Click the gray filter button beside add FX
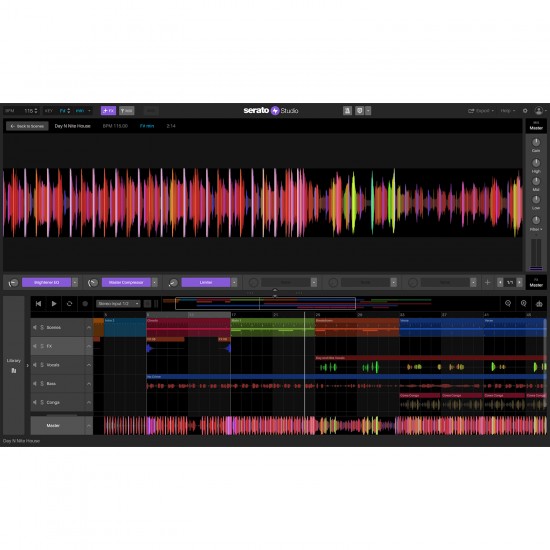This screenshot has height=550, width=550. [127, 110]
